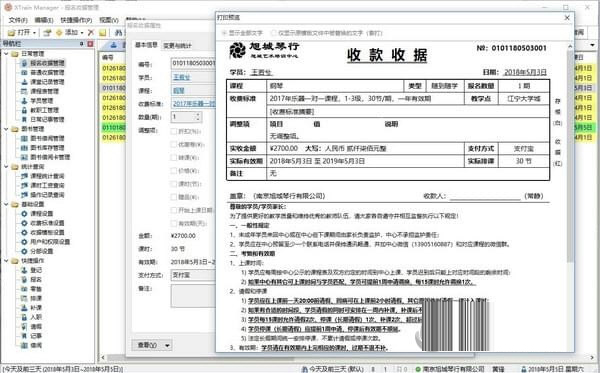Click the 日常记事管理 icon
This screenshot has width=600, height=373.
(24, 119)
